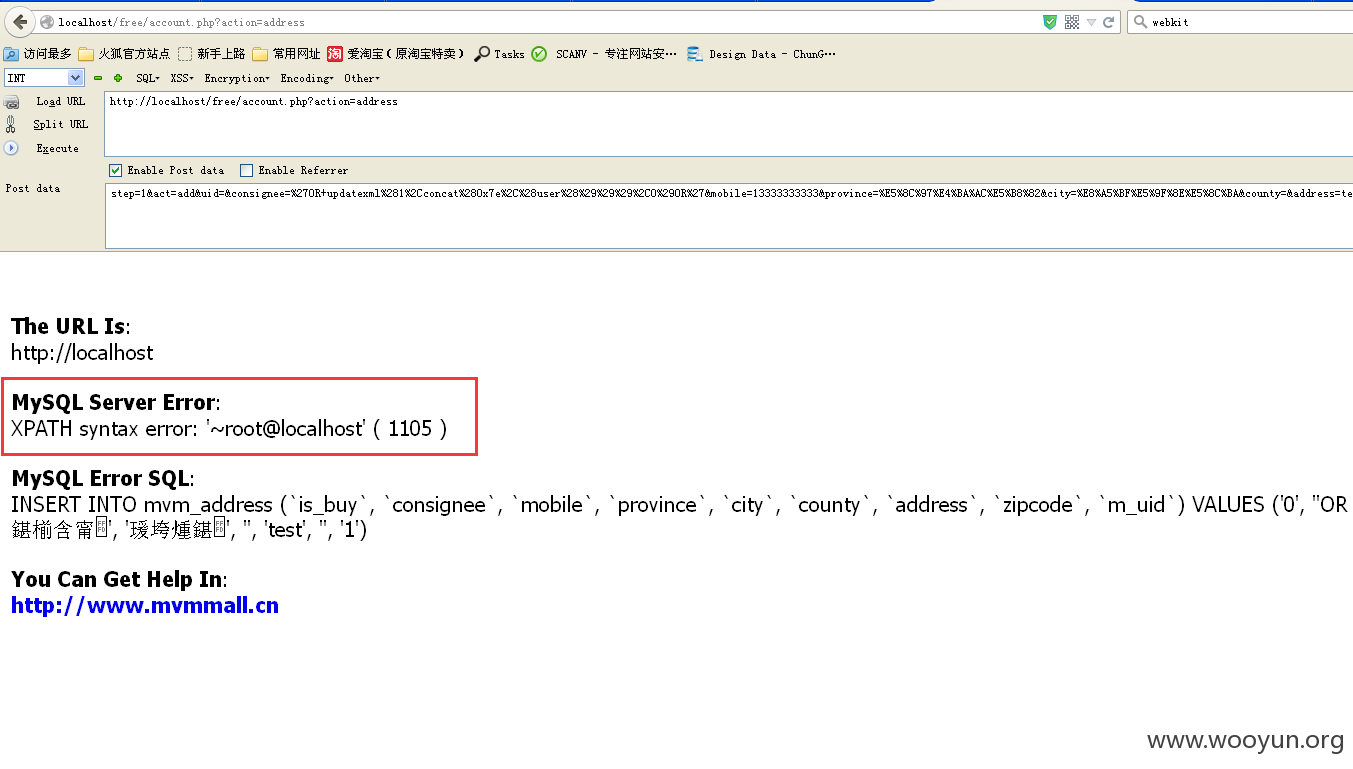
Task: Click the Load URL icon
Action: 12,102
